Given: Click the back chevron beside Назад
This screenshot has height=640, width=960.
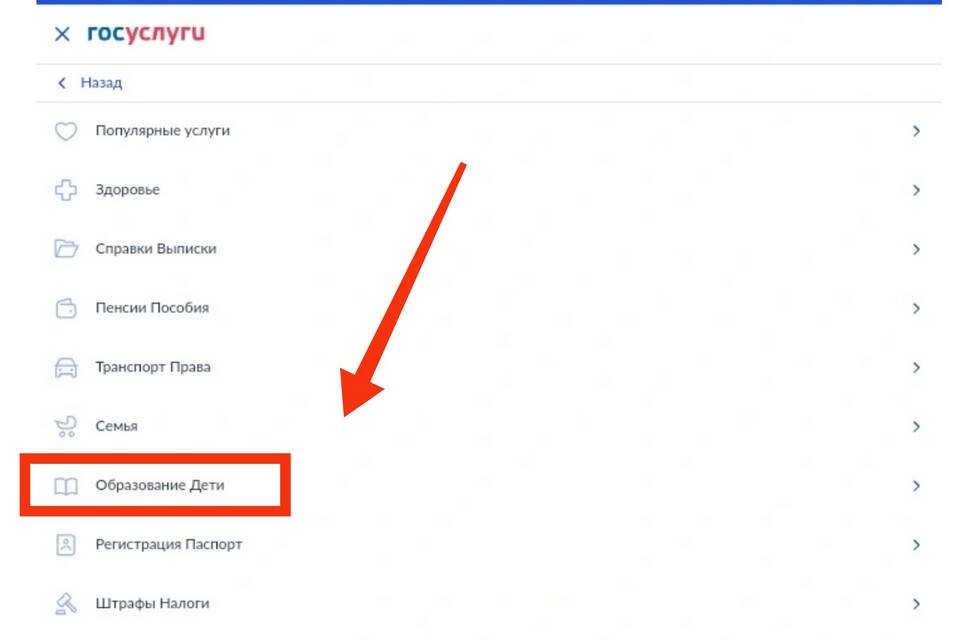Looking at the screenshot, I should point(61,83).
